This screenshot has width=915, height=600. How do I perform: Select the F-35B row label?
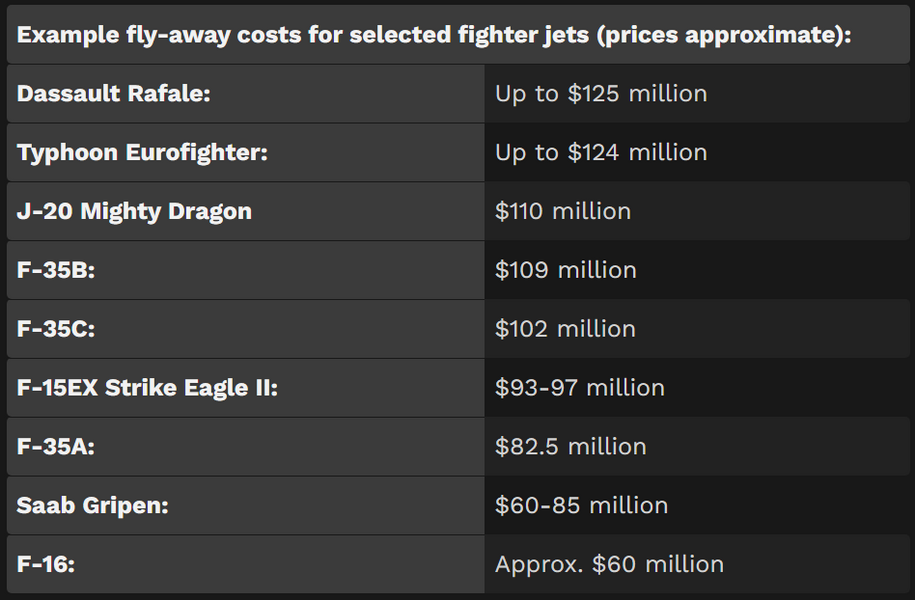click(x=246, y=270)
